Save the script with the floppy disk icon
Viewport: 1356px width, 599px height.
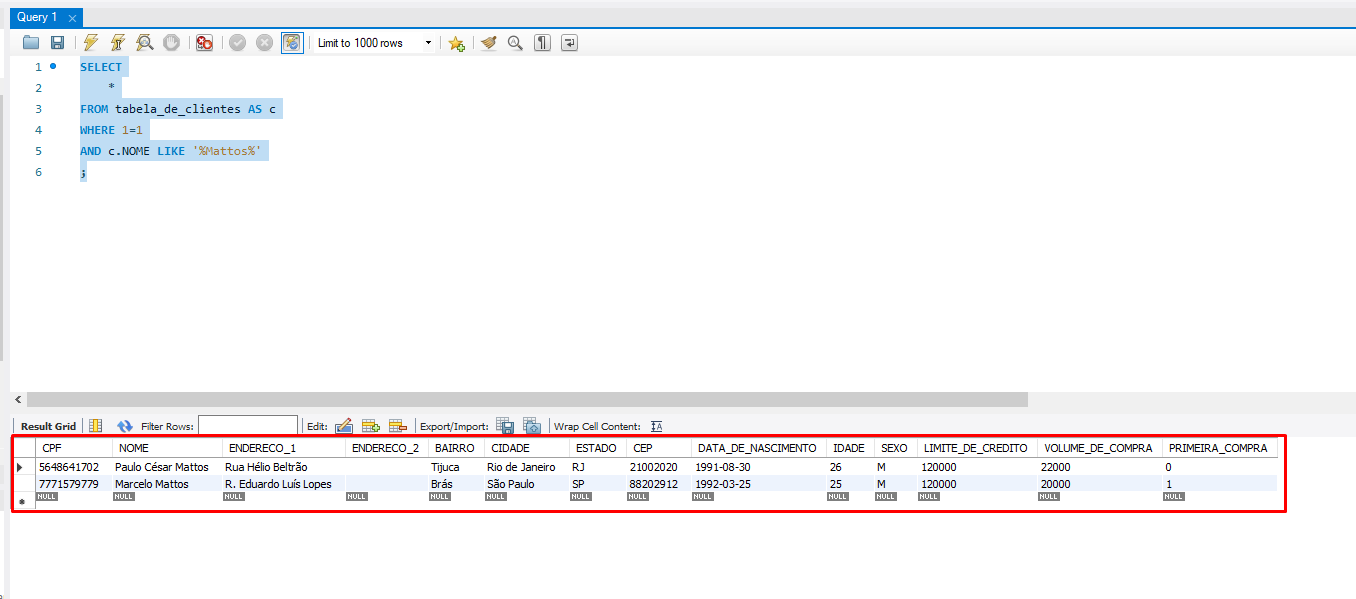click(57, 43)
